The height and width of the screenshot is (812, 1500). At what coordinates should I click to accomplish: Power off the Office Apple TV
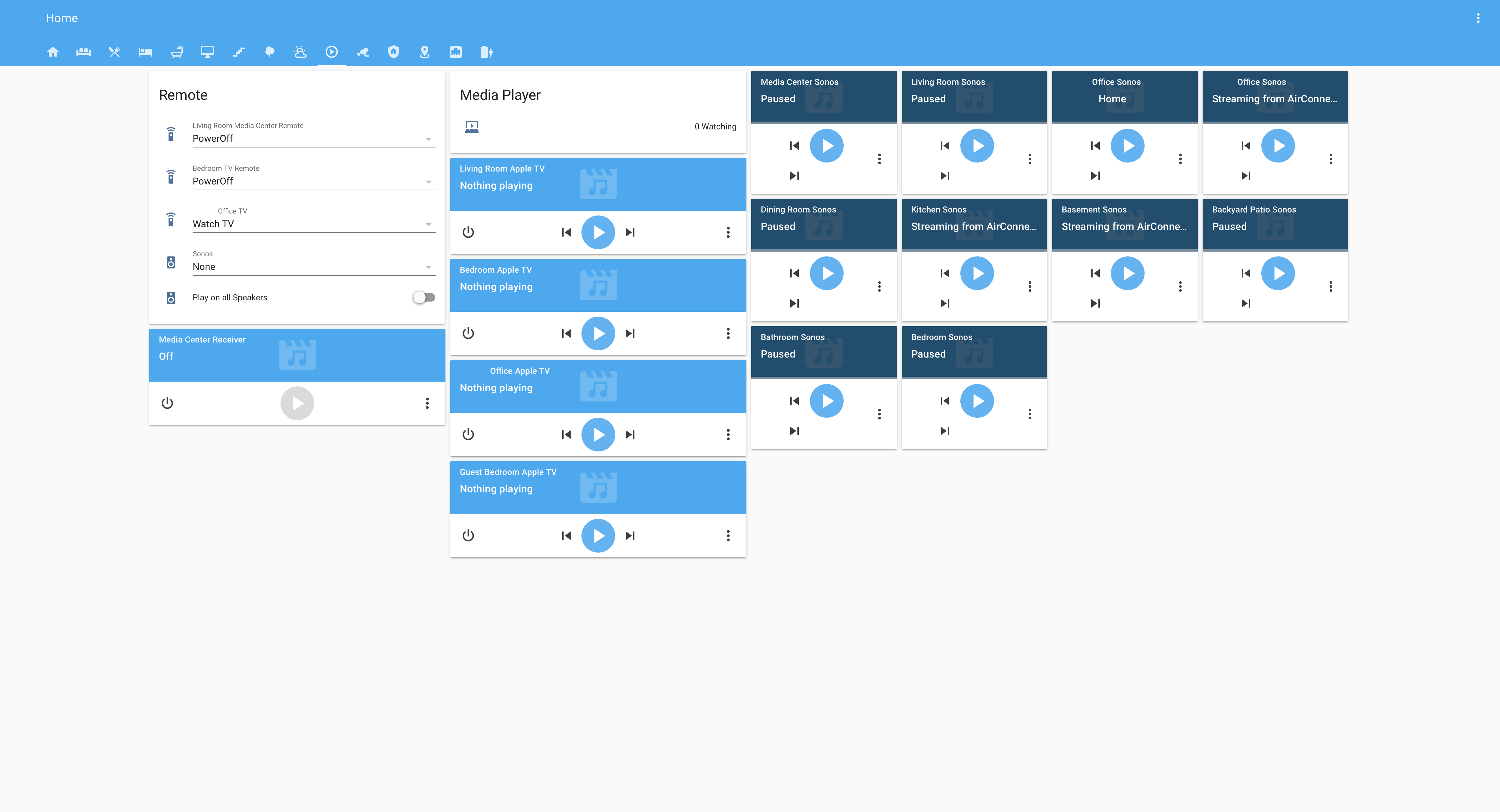468,434
